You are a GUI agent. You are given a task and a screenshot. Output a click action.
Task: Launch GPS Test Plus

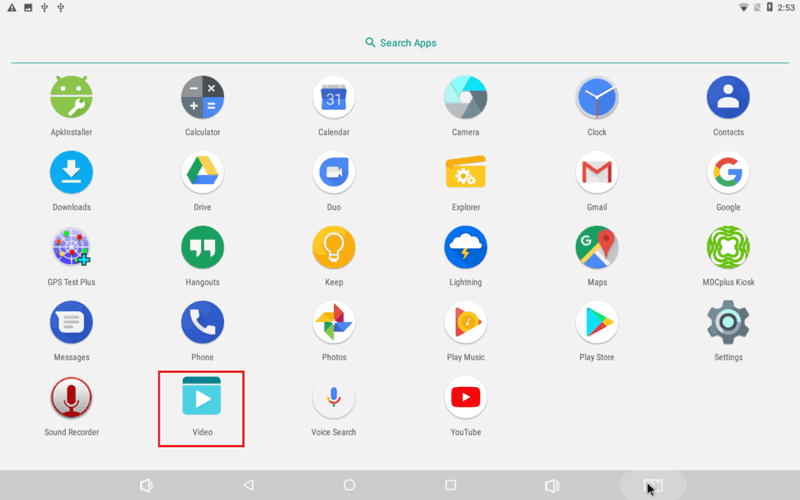coord(71,248)
